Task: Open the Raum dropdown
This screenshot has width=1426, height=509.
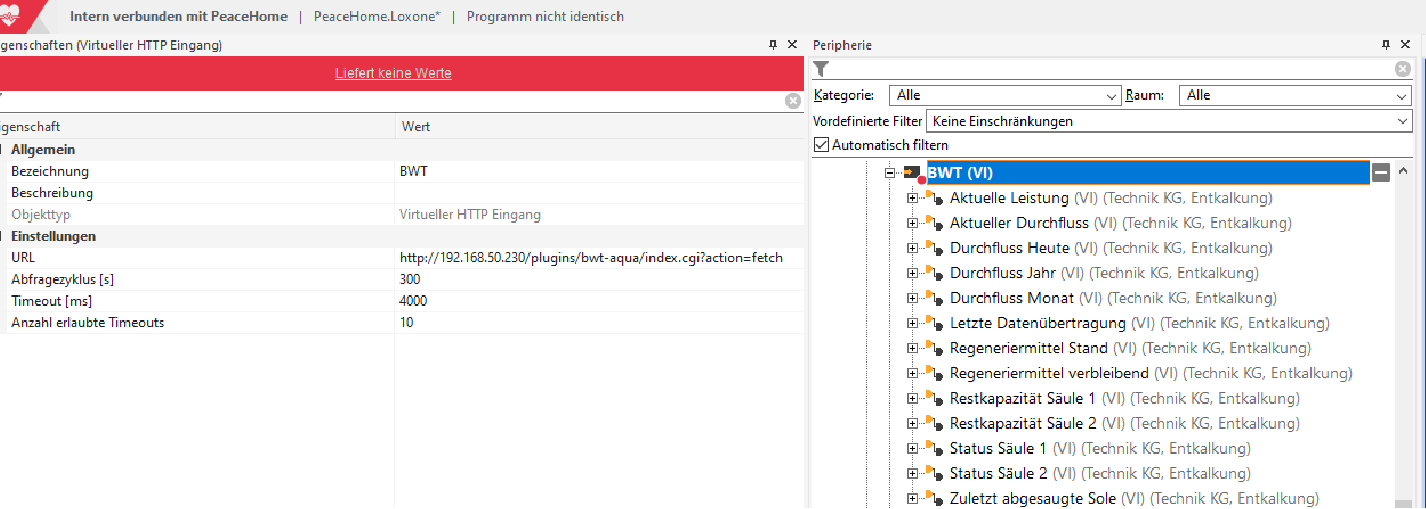Action: tap(1295, 95)
